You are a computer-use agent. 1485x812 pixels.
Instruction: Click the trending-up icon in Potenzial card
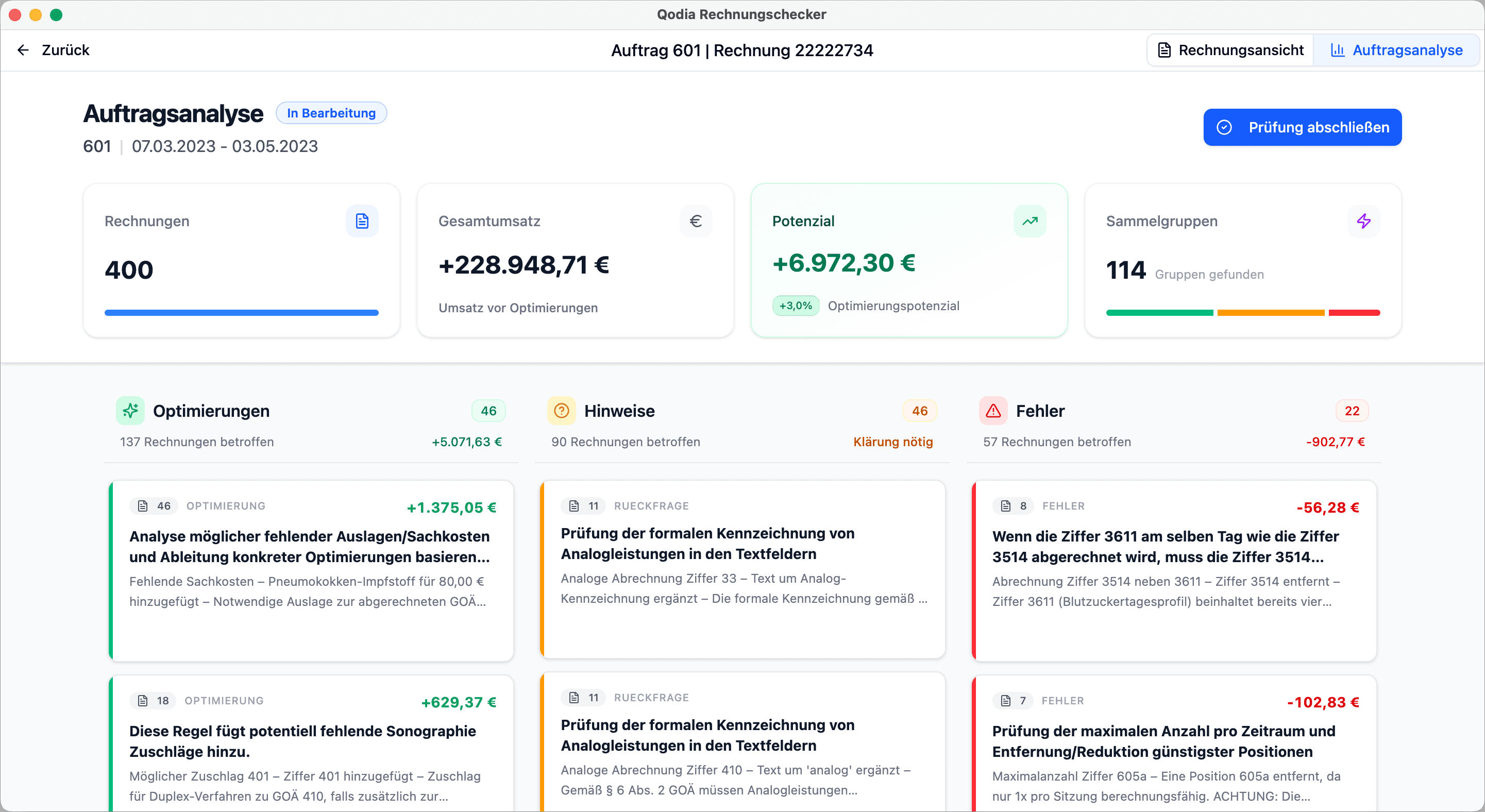[1030, 222]
